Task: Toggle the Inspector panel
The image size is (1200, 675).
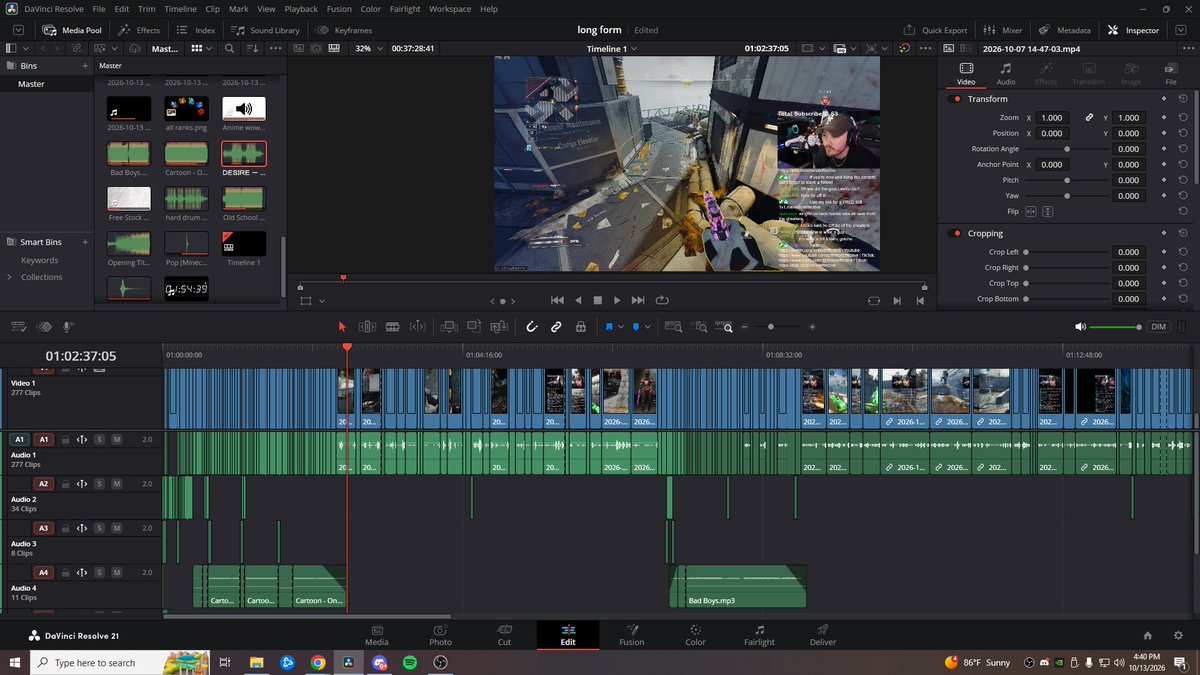Action: [1133, 30]
